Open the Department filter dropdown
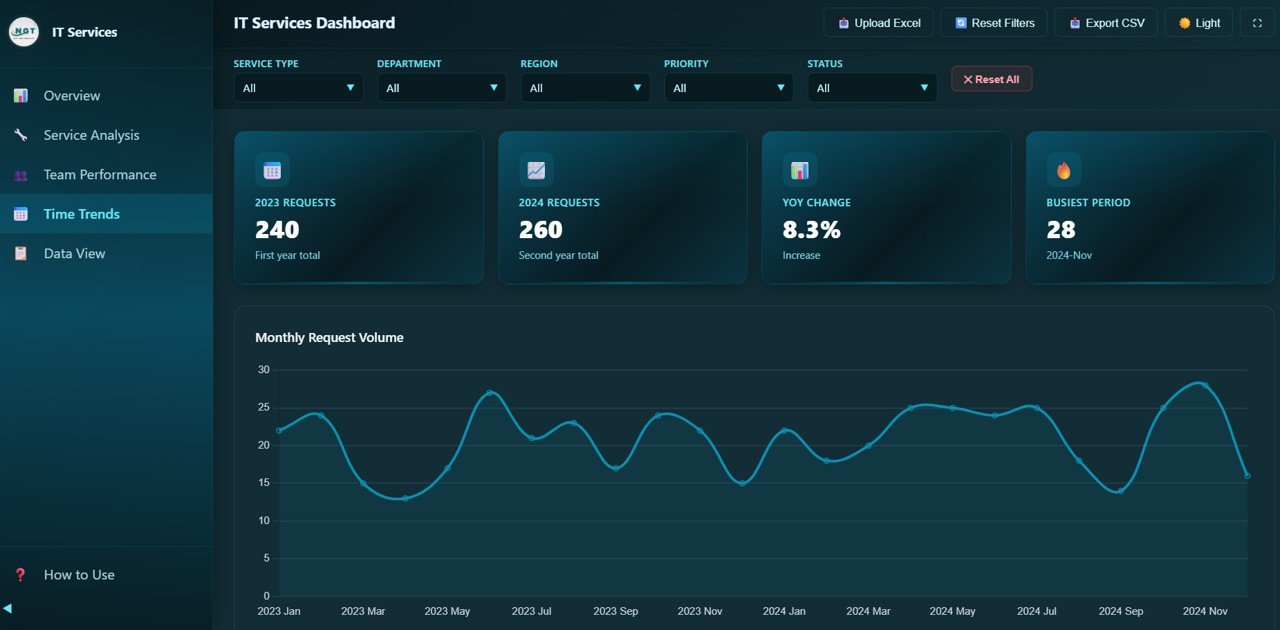1280x630 pixels. point(441,87)
